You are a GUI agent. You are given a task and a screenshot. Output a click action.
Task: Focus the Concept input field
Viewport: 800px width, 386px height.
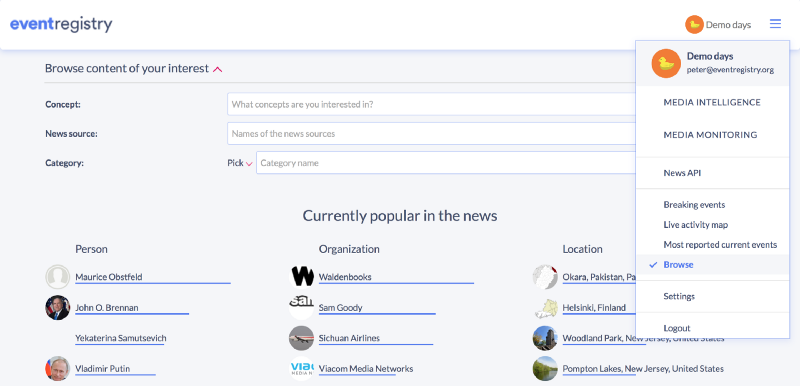point(431,104)
